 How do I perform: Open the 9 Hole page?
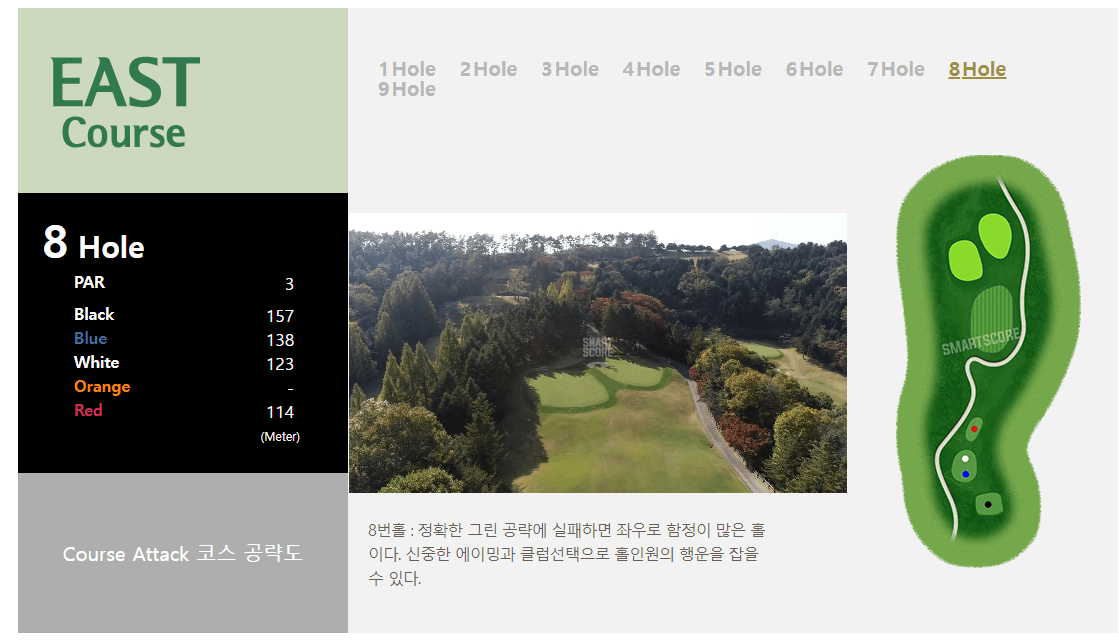[x=406, y=89]
